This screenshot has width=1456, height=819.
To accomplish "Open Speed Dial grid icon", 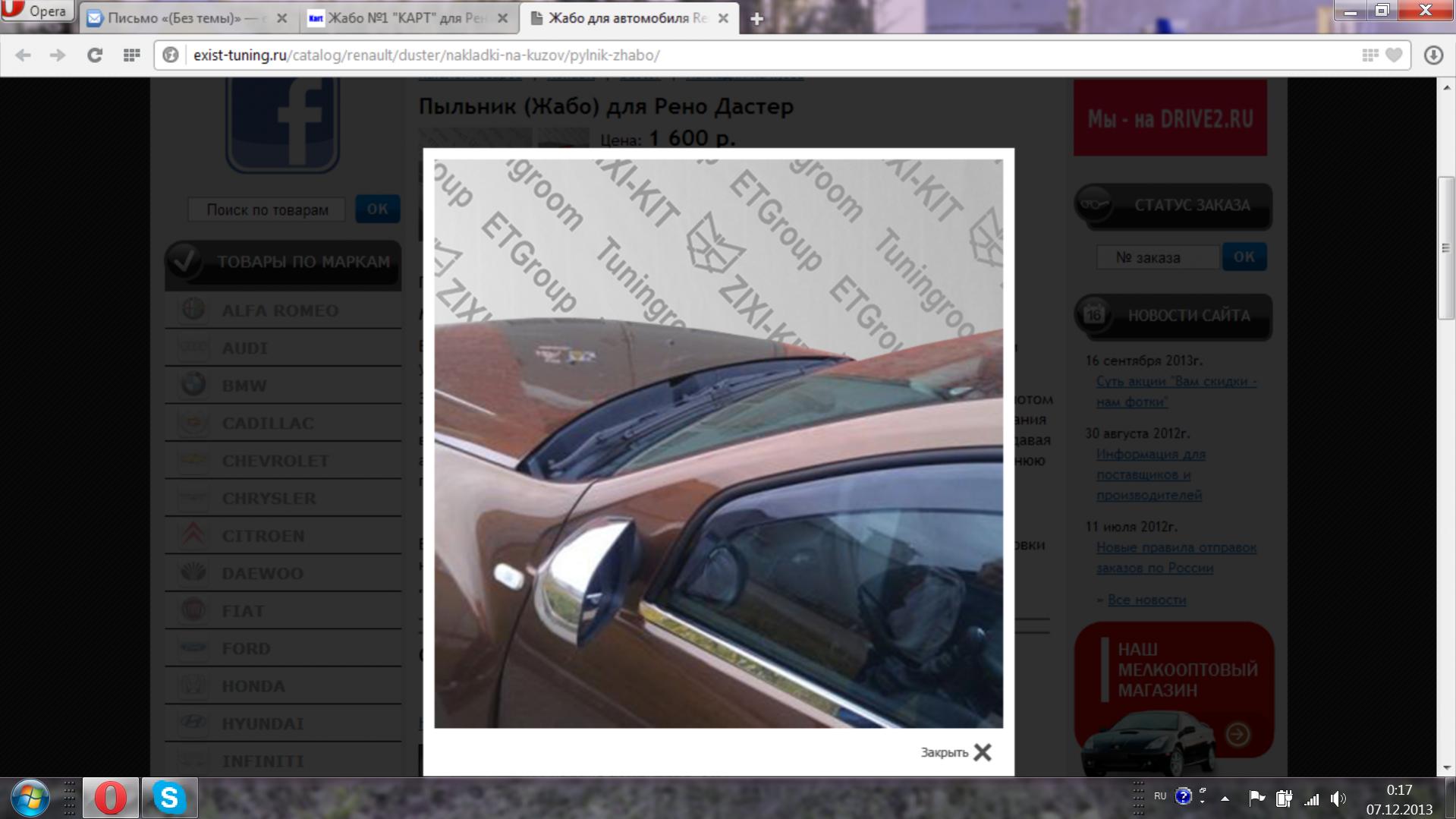I will tap(131, 55).
